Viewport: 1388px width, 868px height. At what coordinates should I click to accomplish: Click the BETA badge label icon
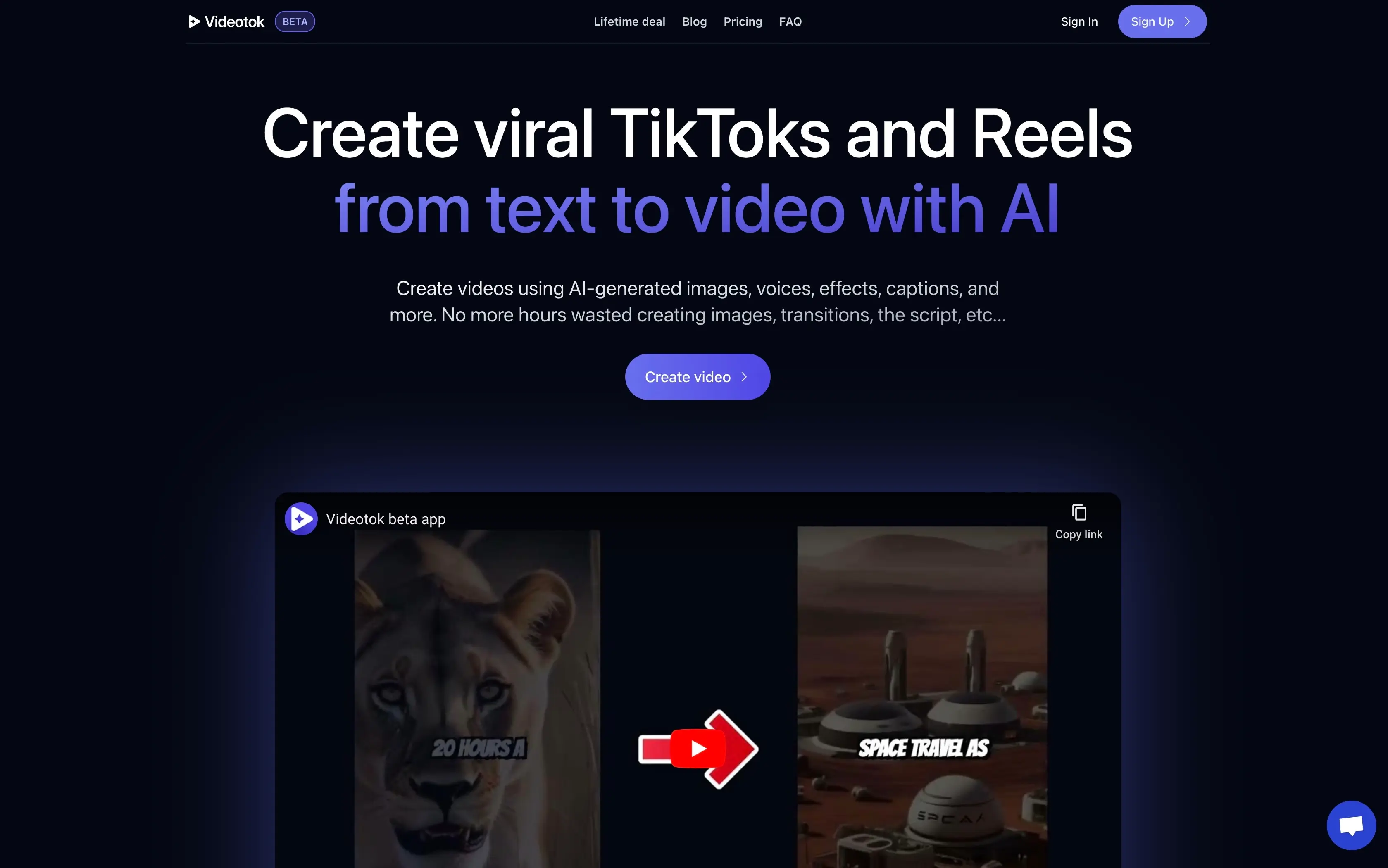point(296,21)
